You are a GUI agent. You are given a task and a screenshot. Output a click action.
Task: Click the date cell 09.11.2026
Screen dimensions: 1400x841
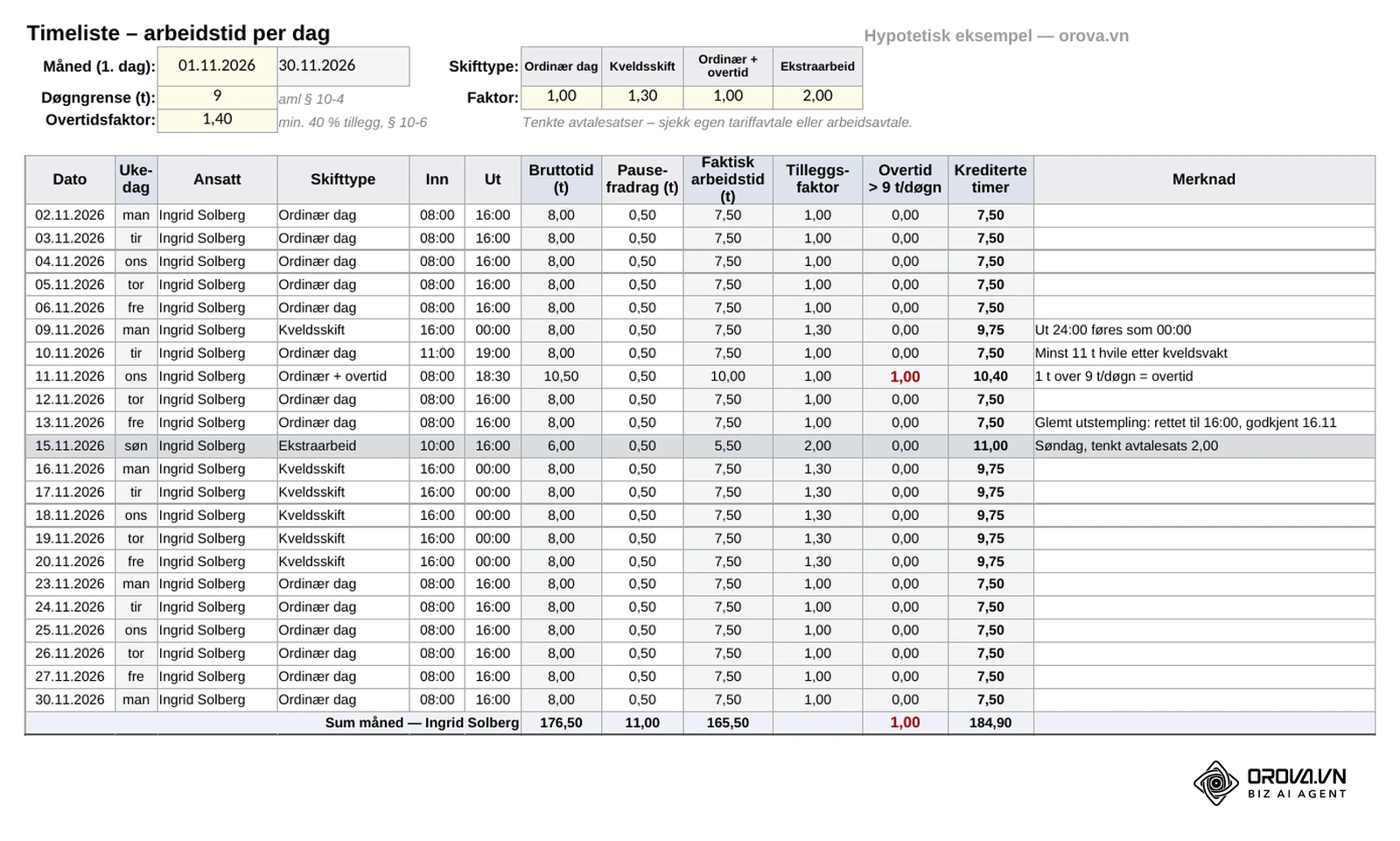(x=70, y=331)
